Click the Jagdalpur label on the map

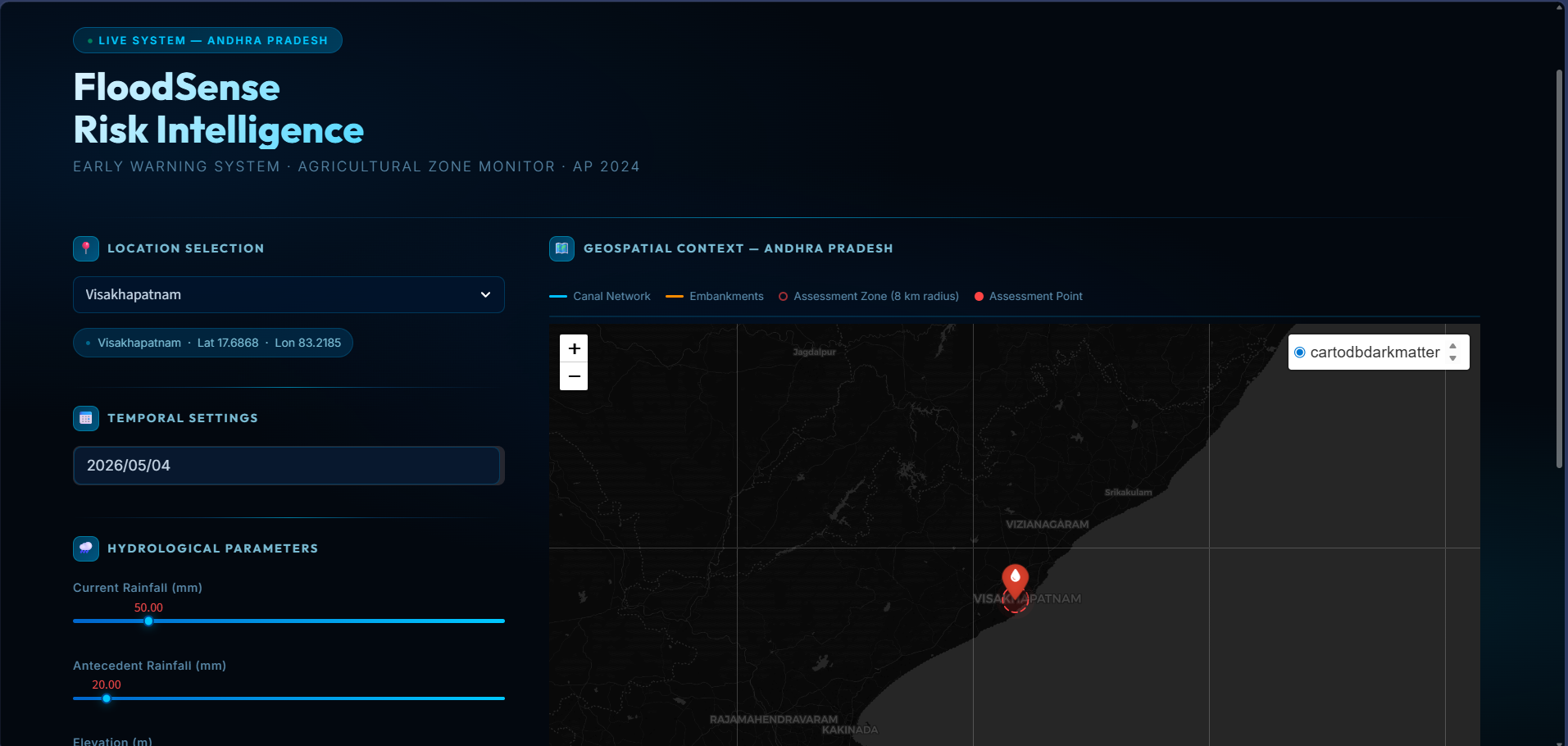(814, 353)
